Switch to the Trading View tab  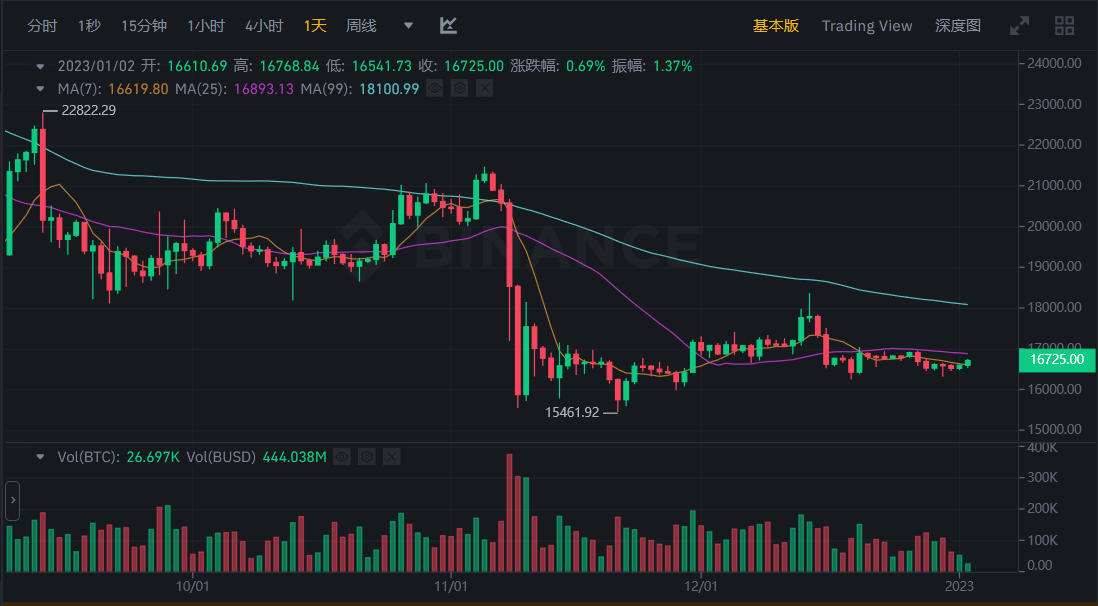(x=866, y=25)
